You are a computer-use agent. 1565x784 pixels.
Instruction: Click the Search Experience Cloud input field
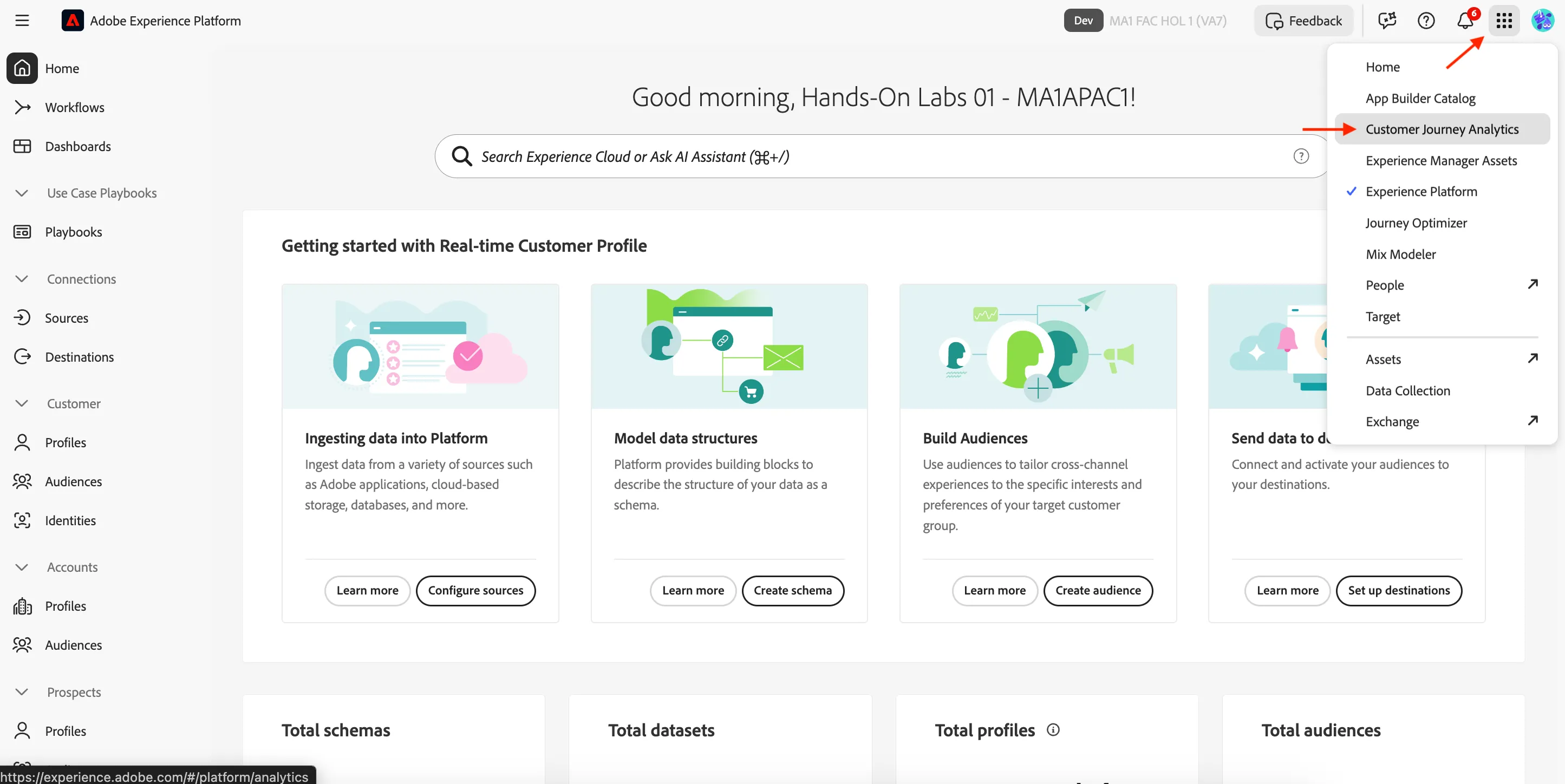pyautogui.click(x=881, y=156)
